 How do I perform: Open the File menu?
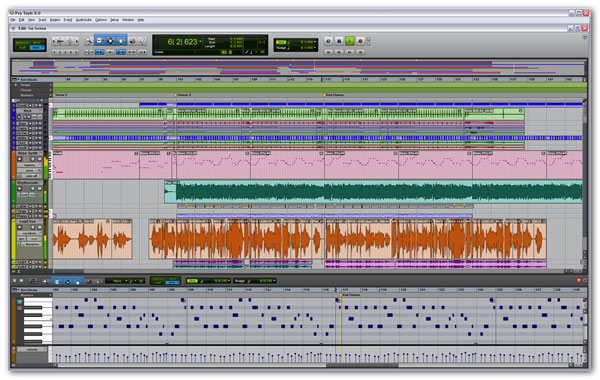13,20
